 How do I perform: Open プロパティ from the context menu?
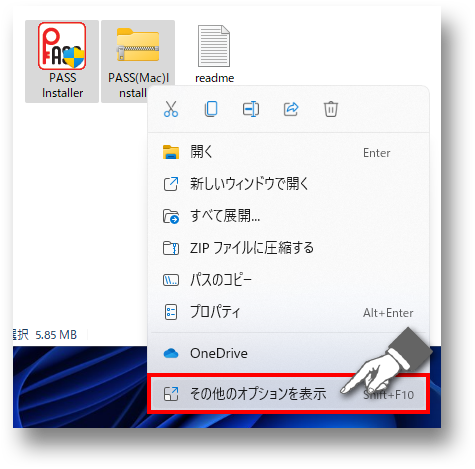[x=288, y=313]
